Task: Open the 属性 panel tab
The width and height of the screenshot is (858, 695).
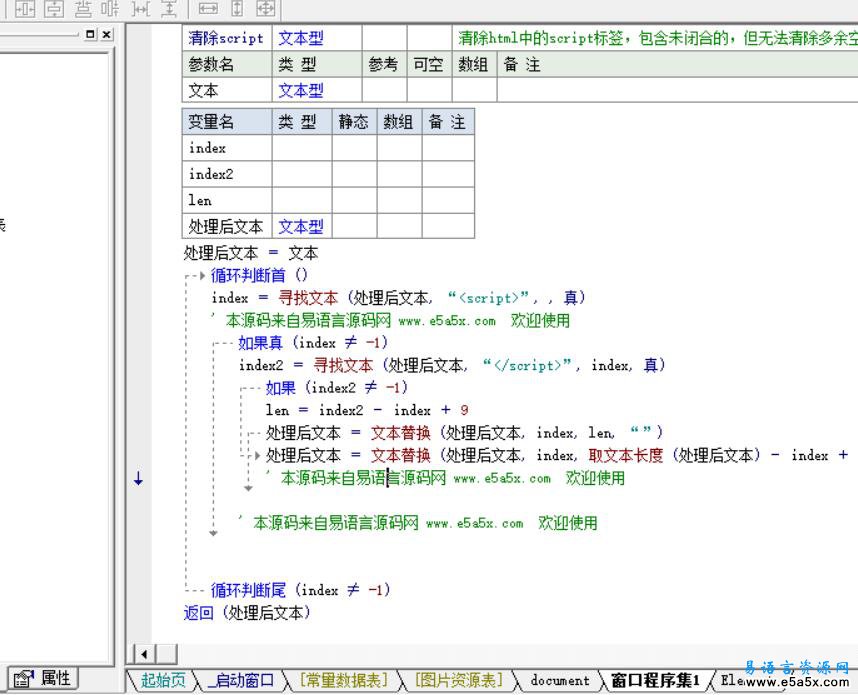Action: [x=43, y=679]
